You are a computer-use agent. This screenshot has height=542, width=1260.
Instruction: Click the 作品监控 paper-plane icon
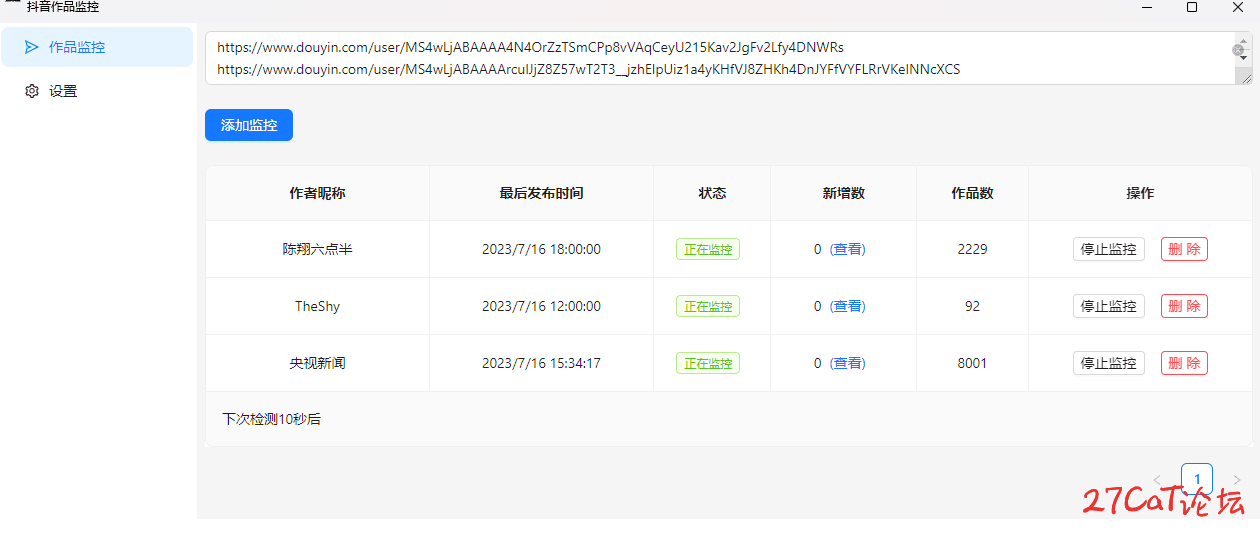[x=32, y=47]
